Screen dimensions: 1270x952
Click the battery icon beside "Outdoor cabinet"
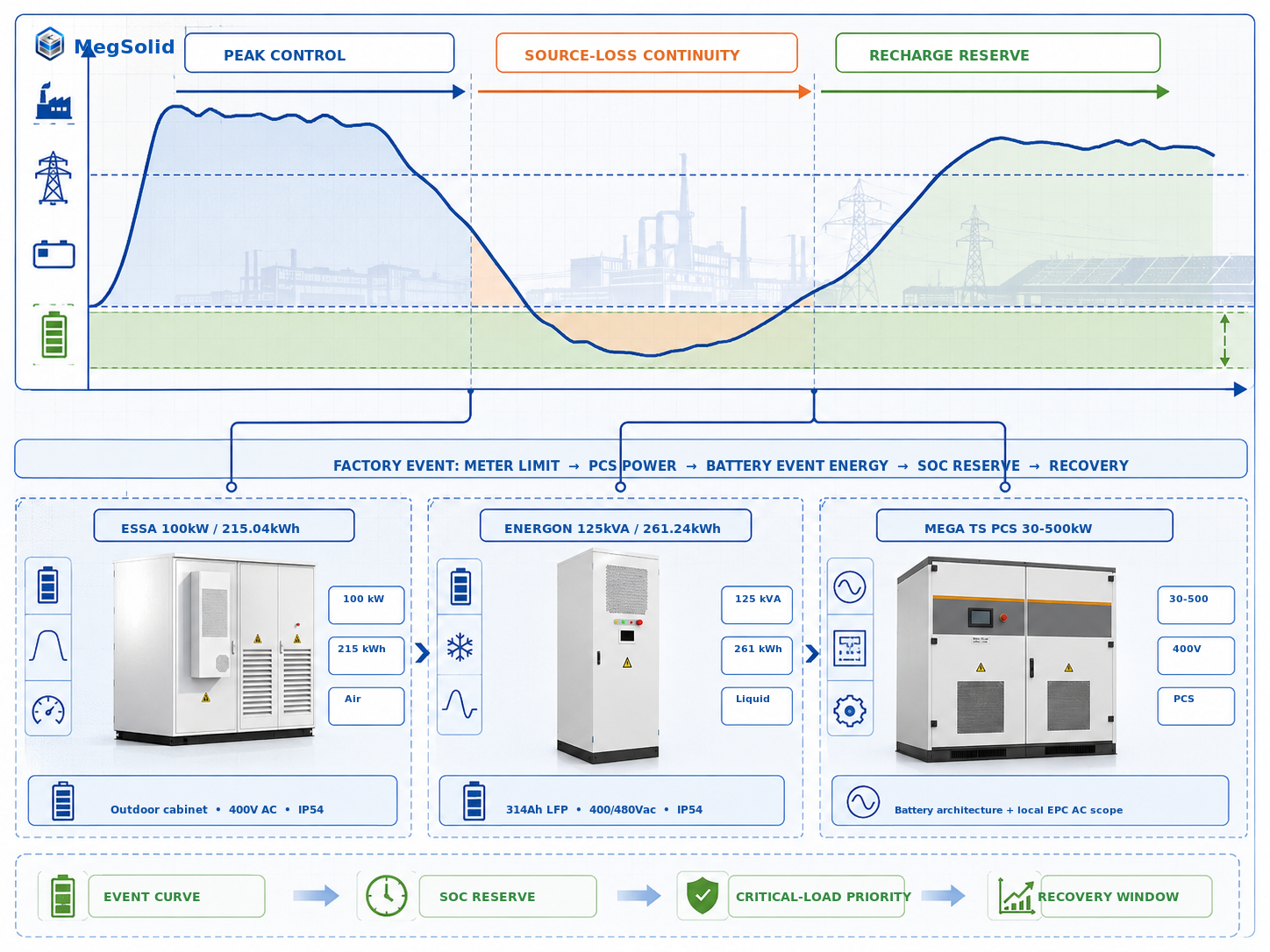(63, 800)
